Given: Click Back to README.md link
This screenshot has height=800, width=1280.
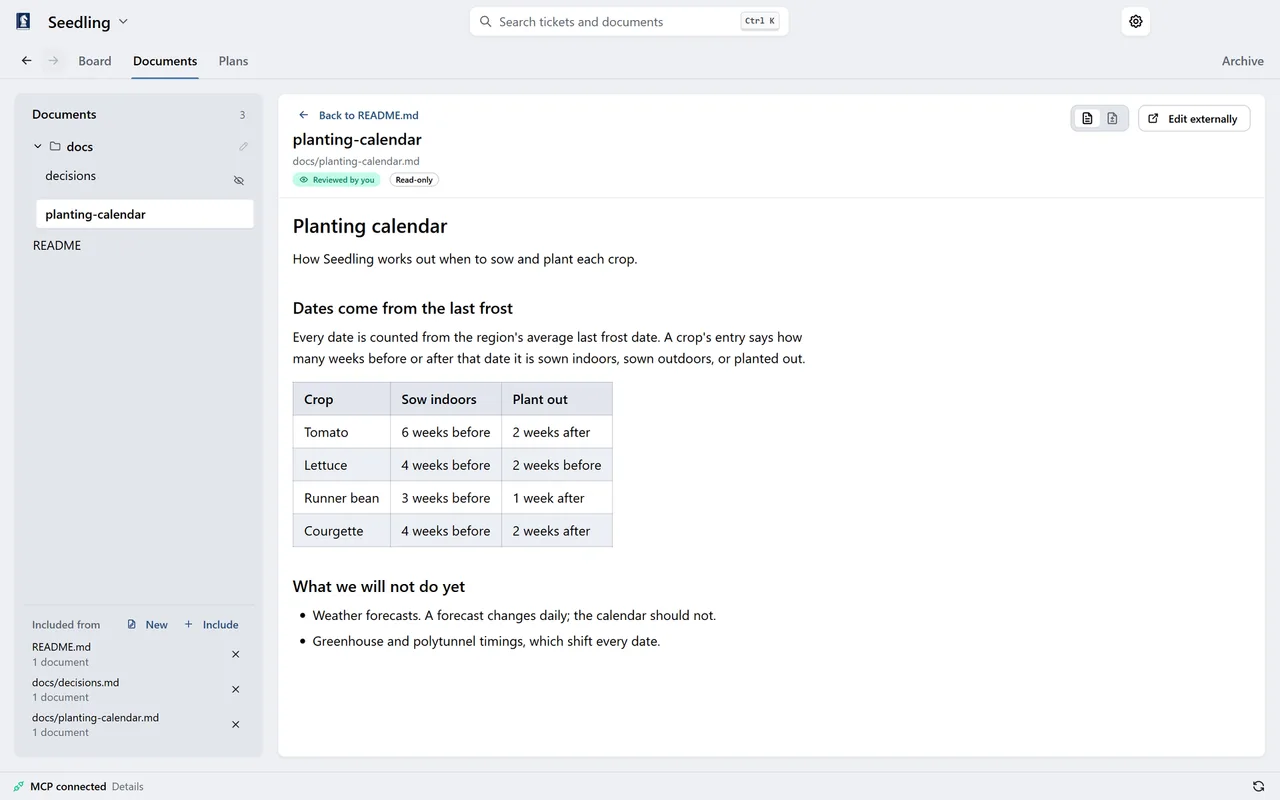Looking at the screenshot, I should click(x=358, y=115).
